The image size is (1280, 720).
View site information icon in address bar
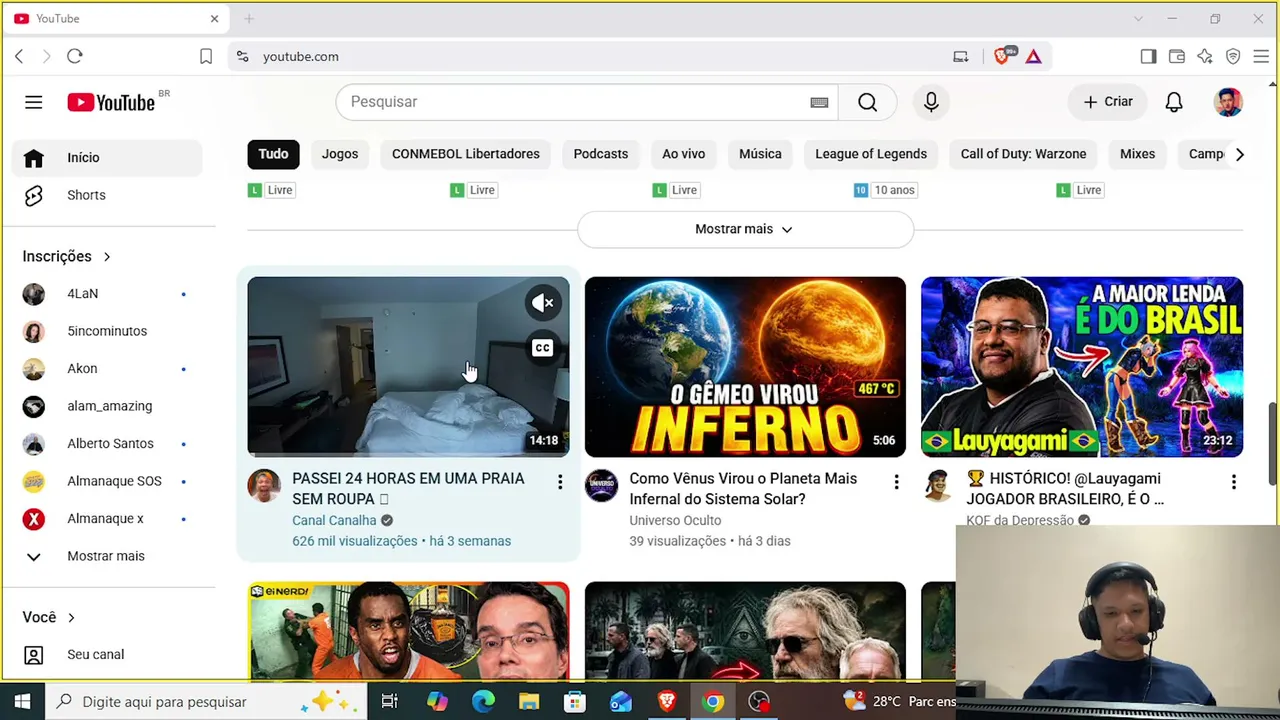242,57
